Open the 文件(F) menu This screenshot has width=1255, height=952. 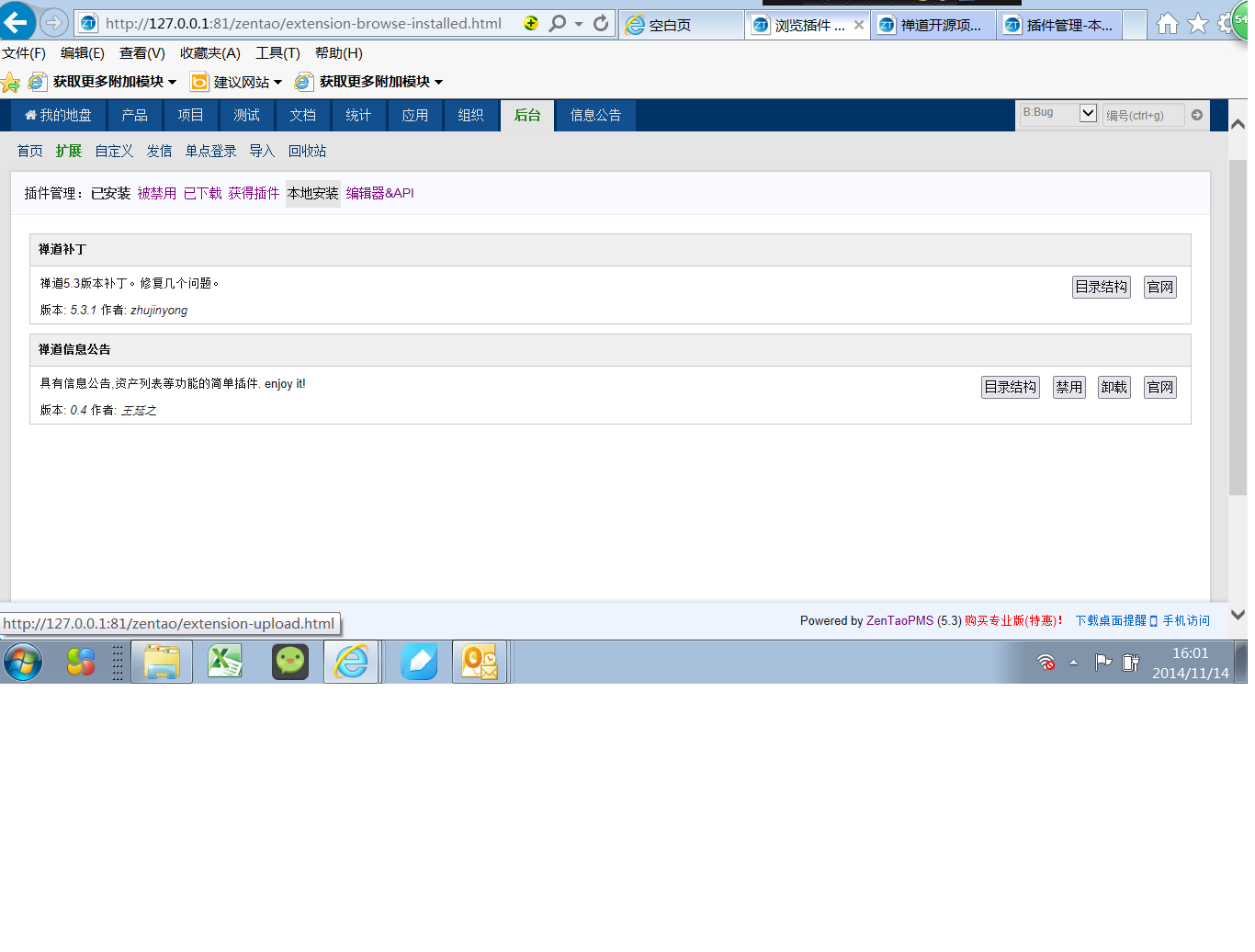[24, 53]
